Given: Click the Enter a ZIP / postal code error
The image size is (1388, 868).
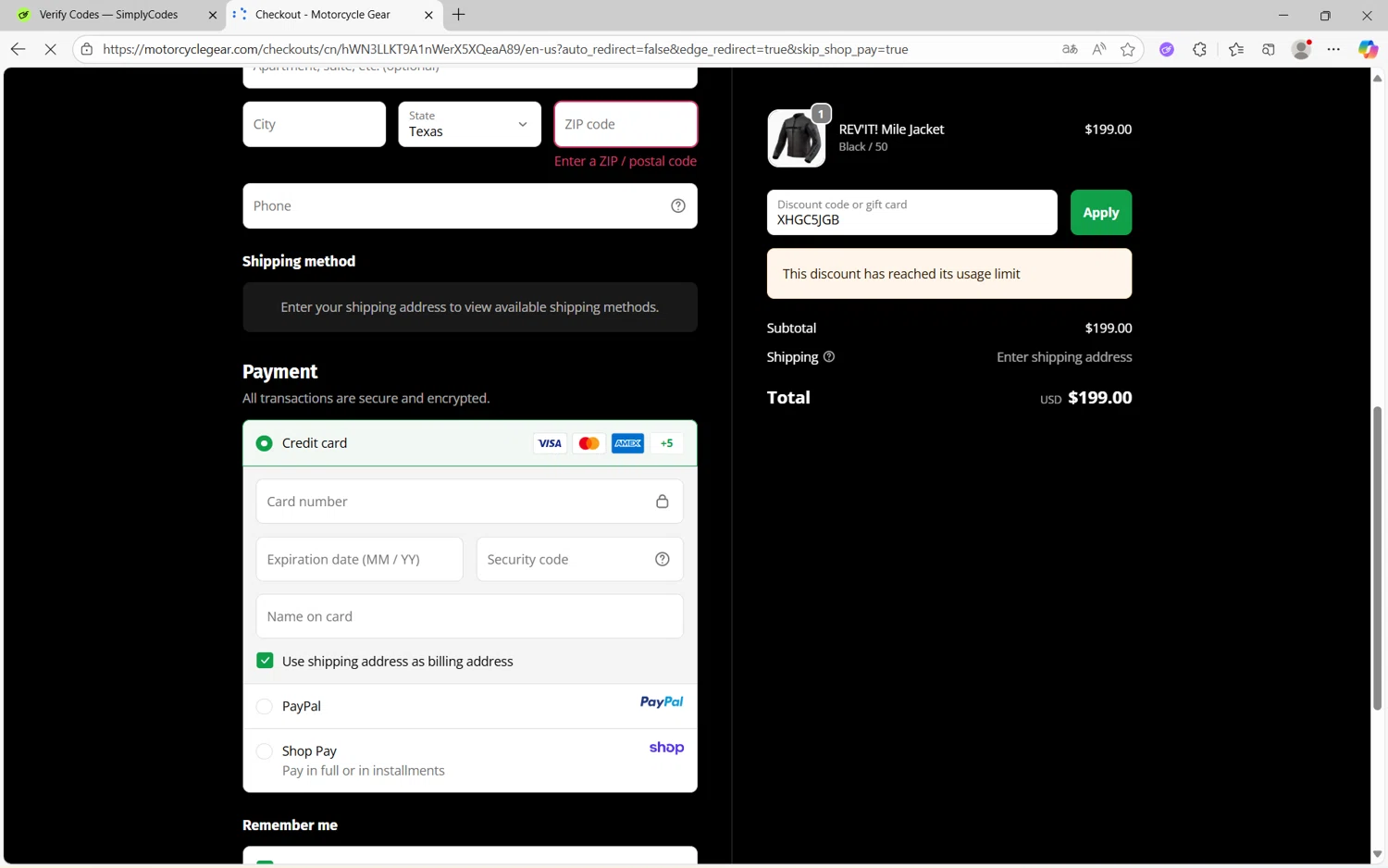Looking at the screenshot, I should [626, 161].
